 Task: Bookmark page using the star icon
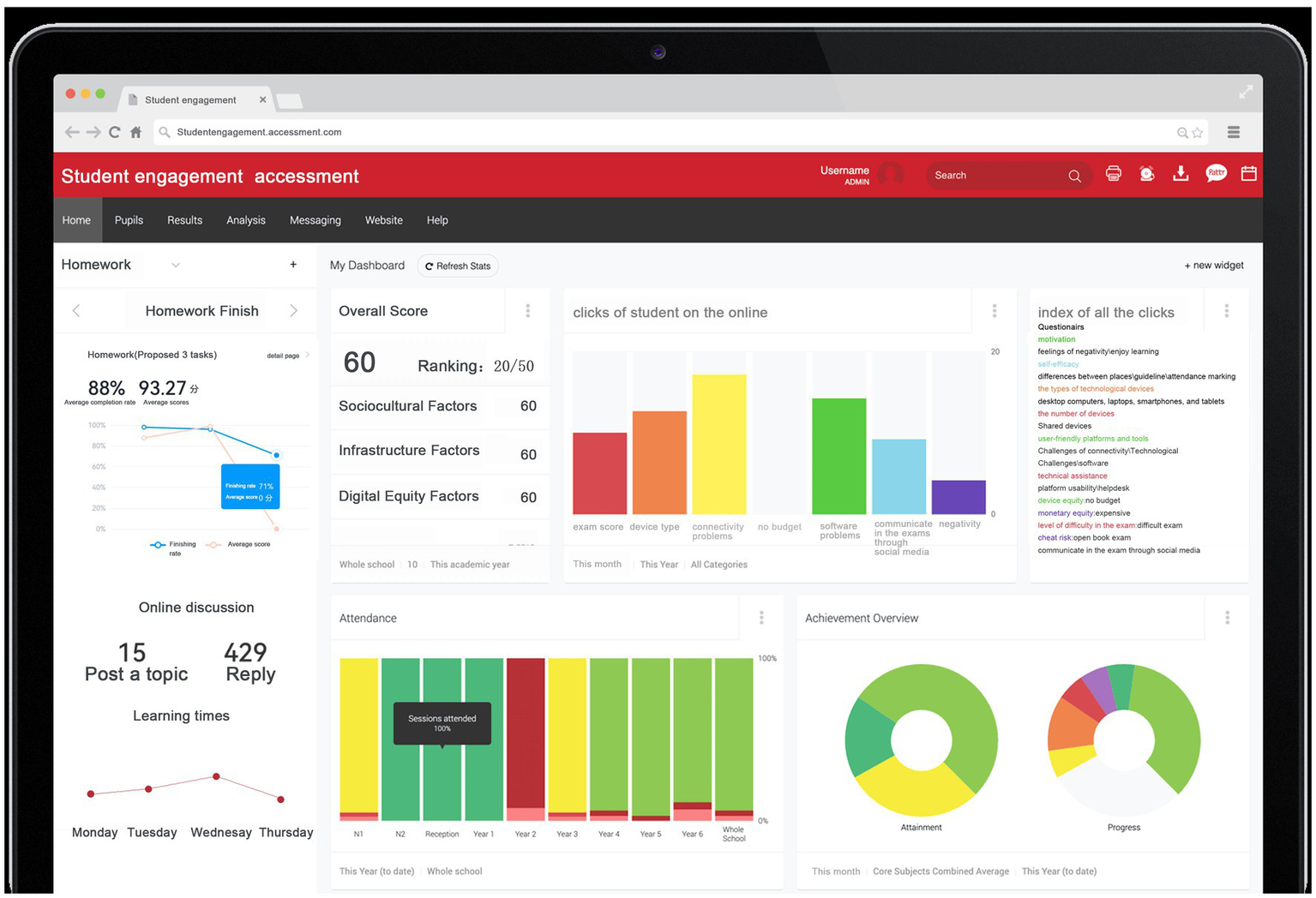pos(1198,133)
